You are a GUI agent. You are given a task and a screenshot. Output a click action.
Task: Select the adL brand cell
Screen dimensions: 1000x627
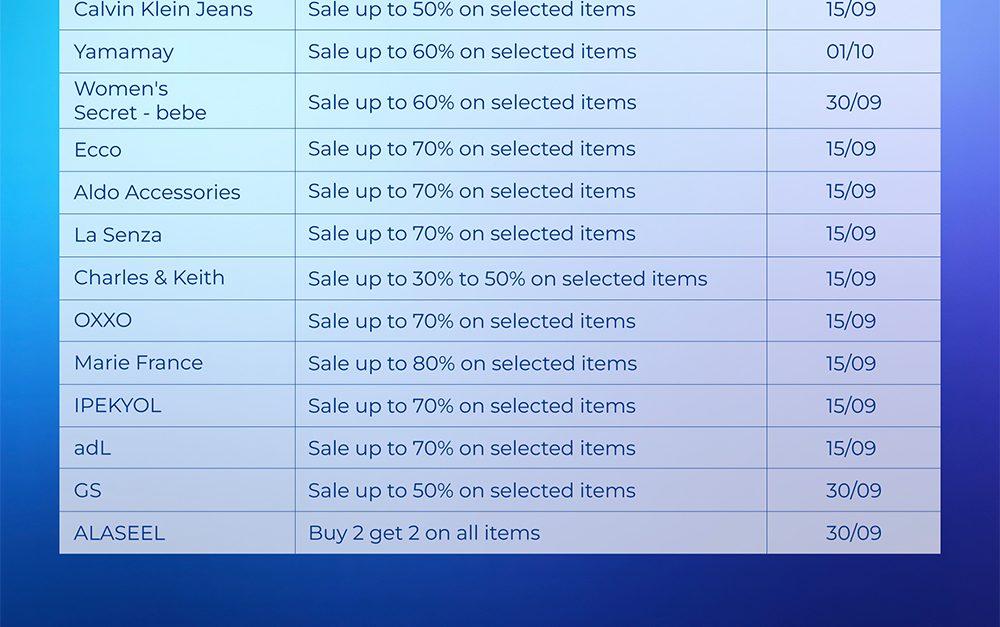pos(92,448)
